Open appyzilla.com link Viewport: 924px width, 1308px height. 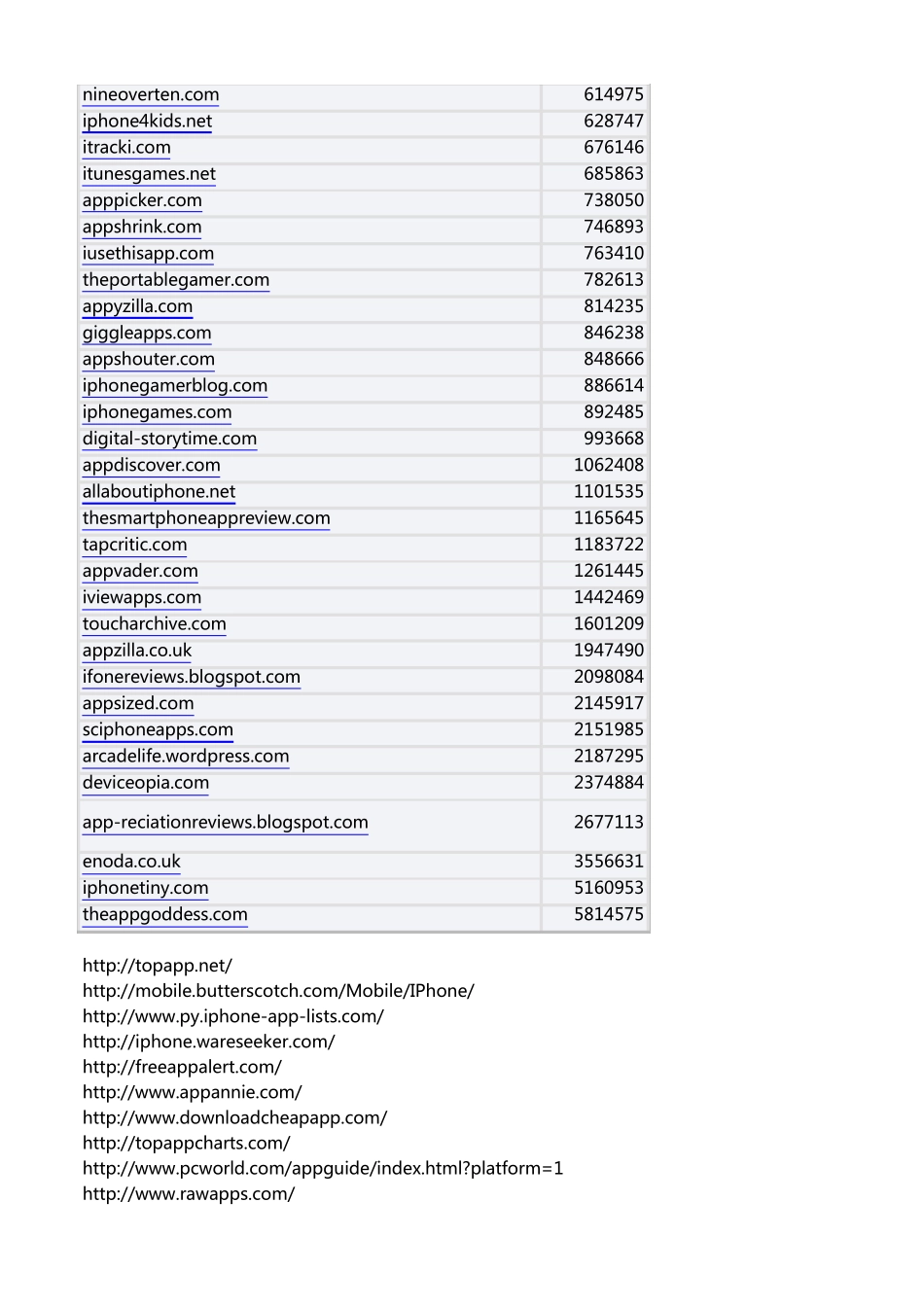[137, 306]
